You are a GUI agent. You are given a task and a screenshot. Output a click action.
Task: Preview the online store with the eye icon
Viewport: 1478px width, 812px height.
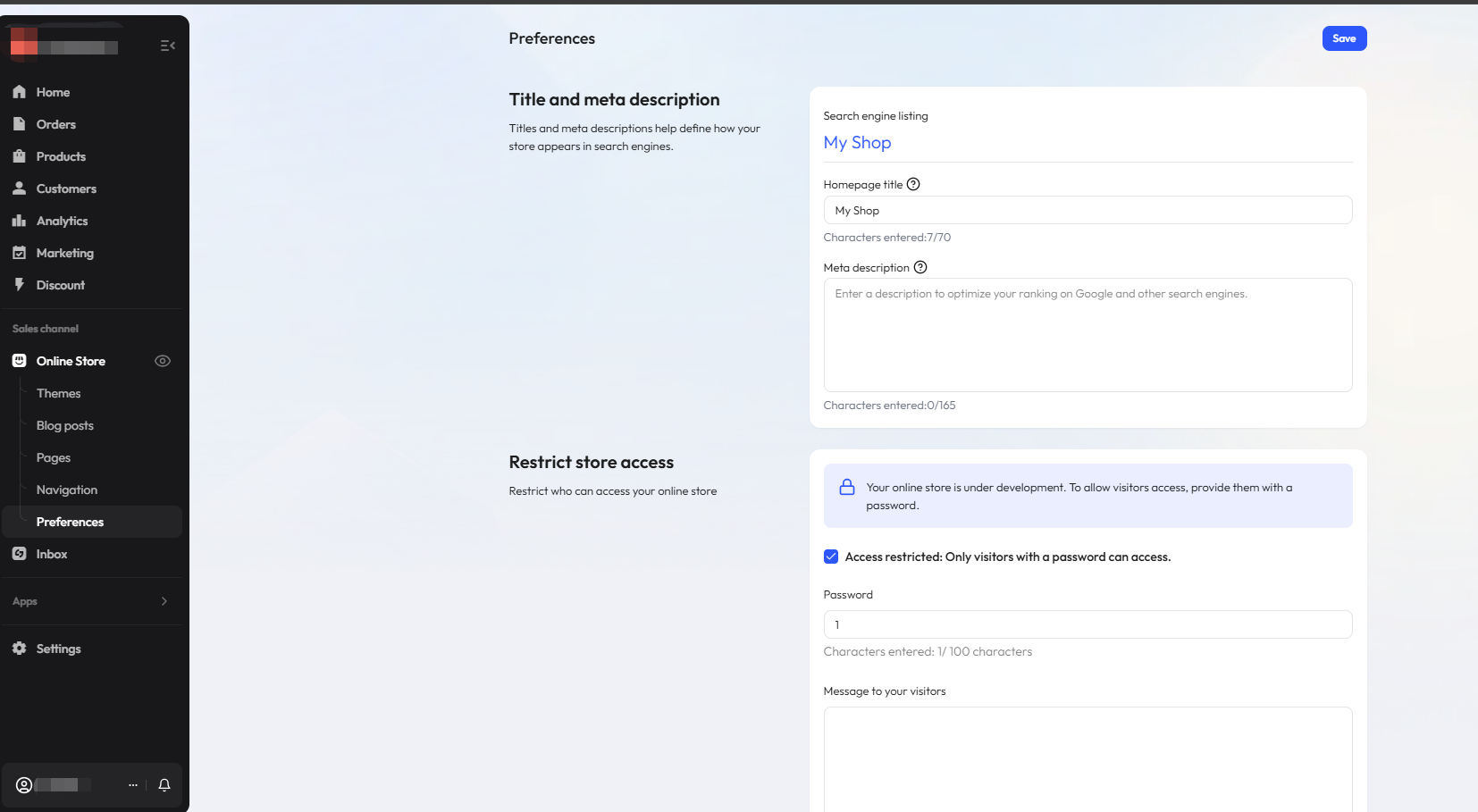[163, 361]
